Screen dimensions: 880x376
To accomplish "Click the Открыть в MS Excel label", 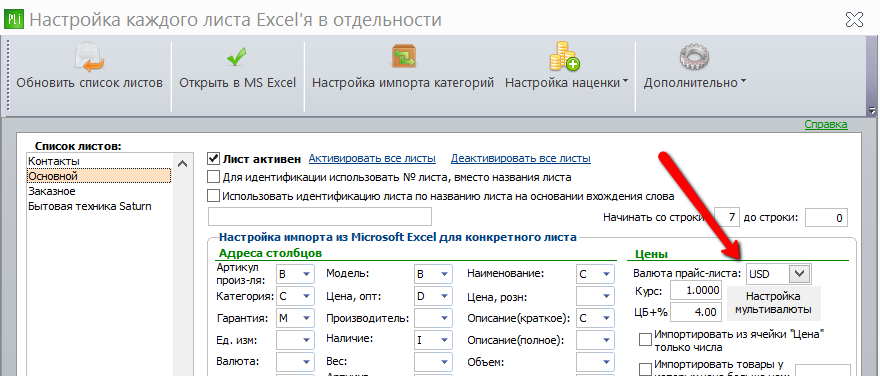I will [x=237, y=83].
